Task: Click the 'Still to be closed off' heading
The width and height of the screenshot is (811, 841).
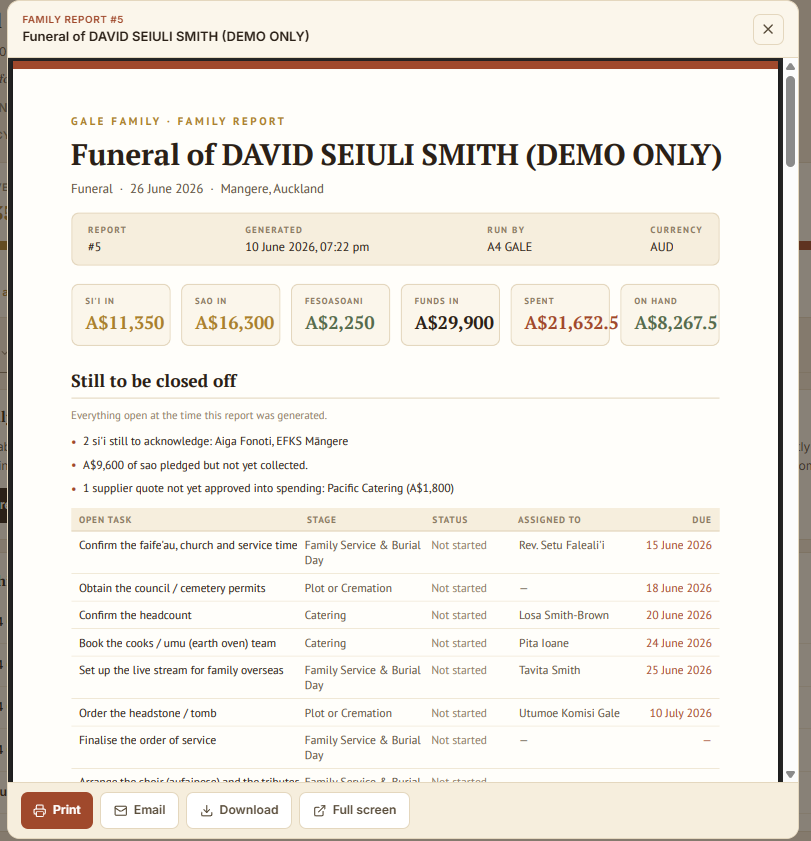Action: [x=153, y=381]
